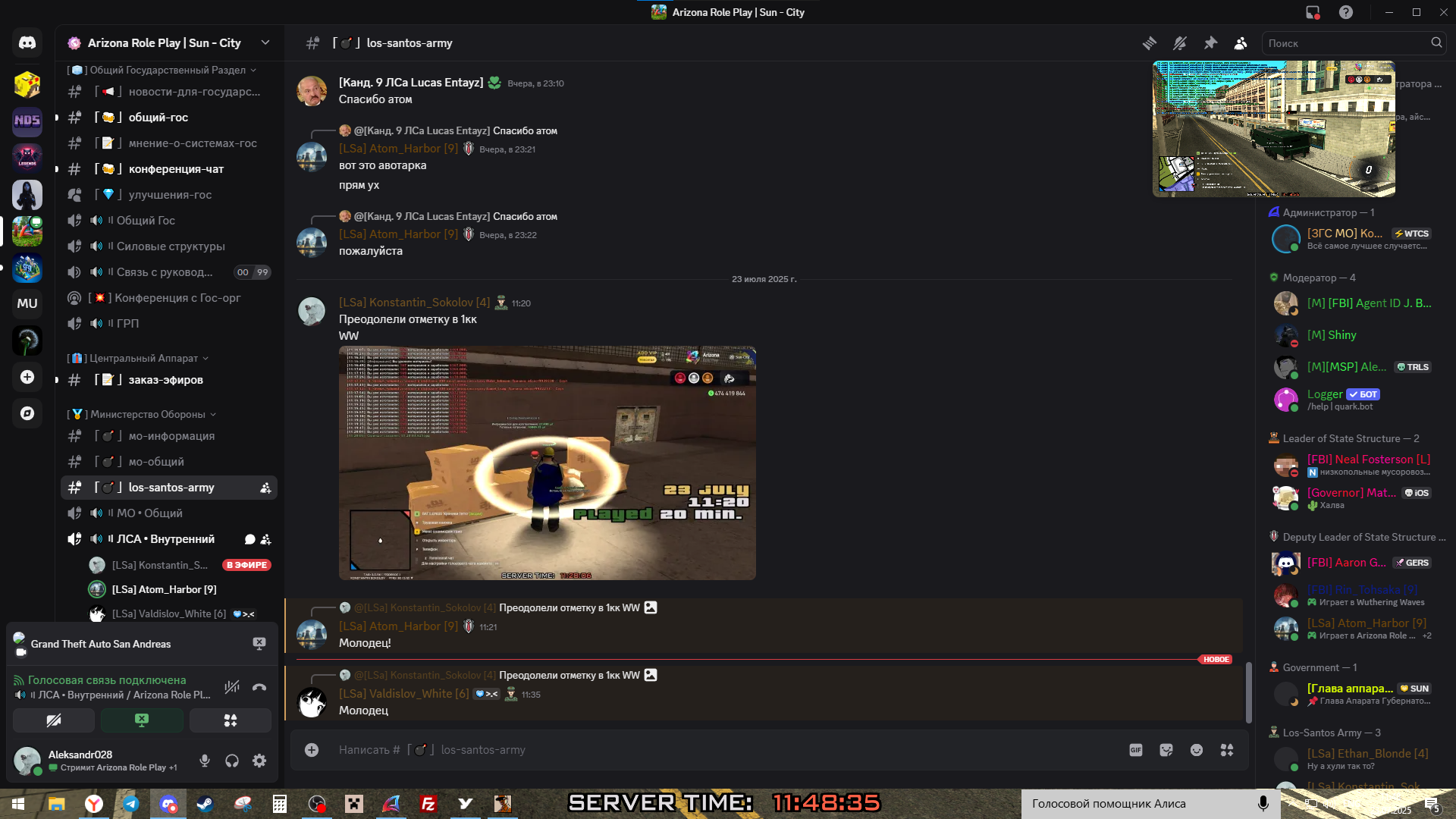This screenshot has width=1456, height=819.
Task: Open заказ-эфиров channel
Action: click(x=169, y=380)
